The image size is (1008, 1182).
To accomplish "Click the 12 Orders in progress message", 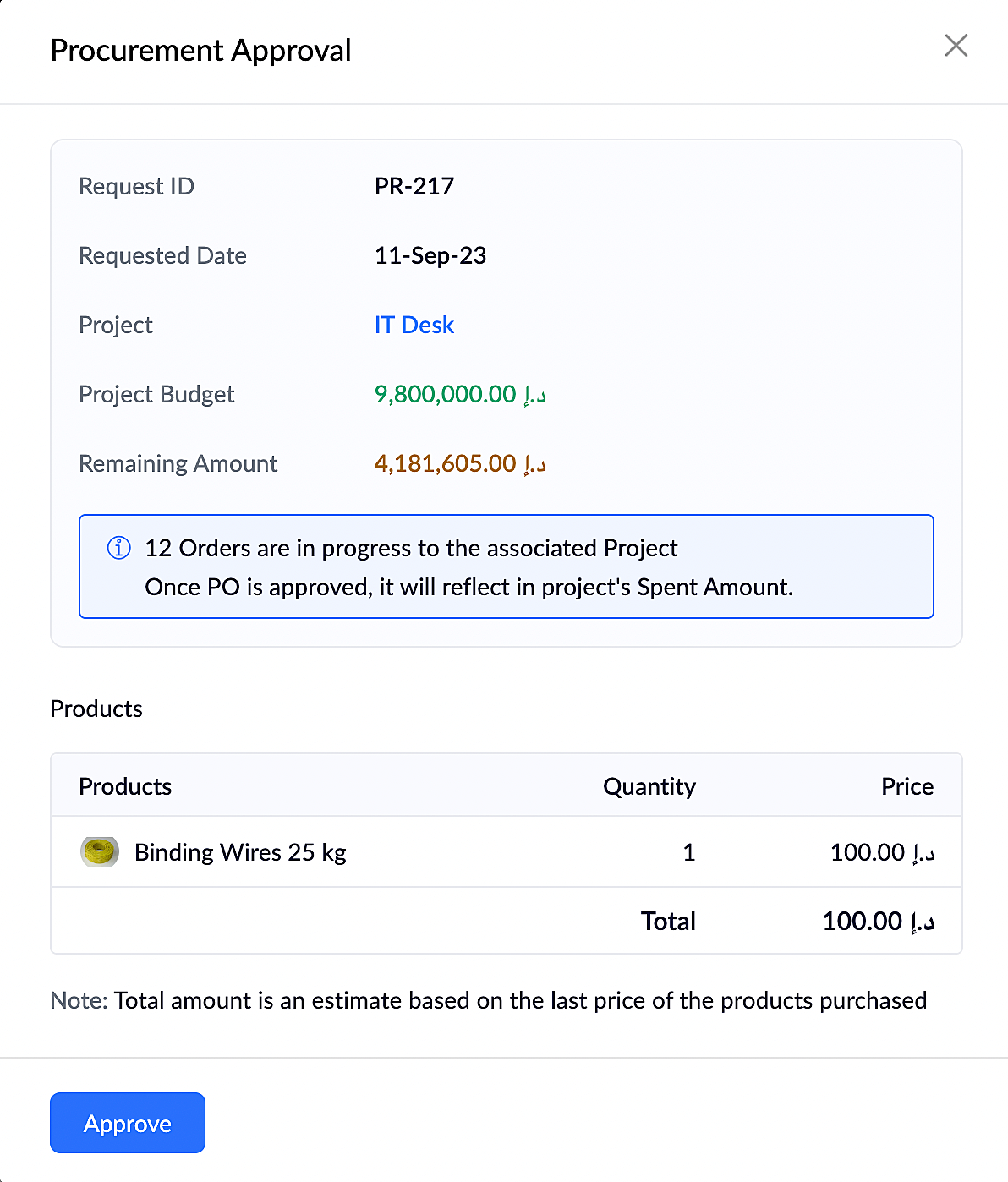I will click(411, 549).
